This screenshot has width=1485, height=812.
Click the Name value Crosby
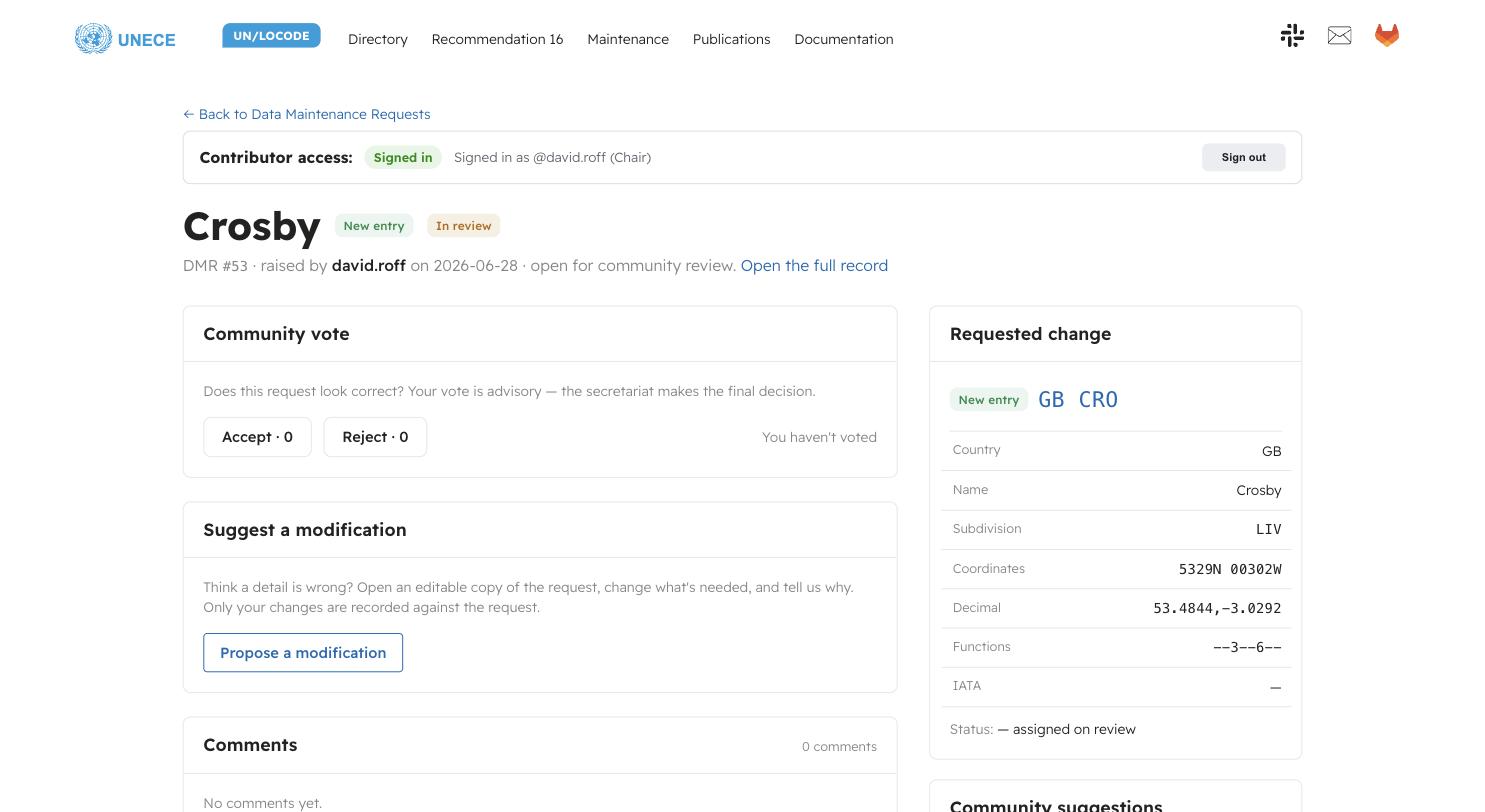click(1259, 490)
